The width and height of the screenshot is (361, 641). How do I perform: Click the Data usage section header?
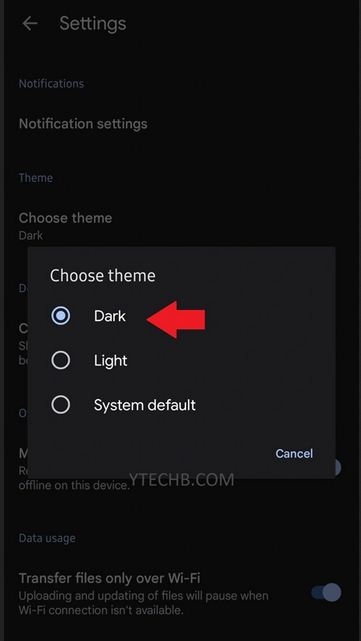click(47, 538)
